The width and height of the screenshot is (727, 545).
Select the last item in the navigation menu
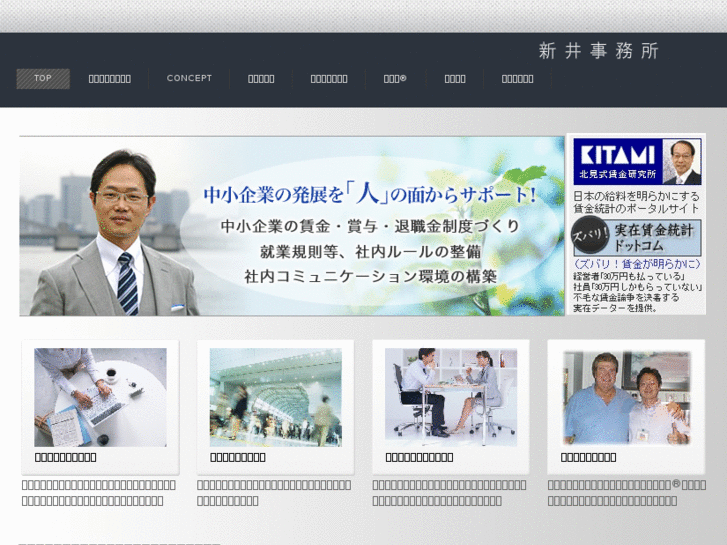[x=517, y=79]
